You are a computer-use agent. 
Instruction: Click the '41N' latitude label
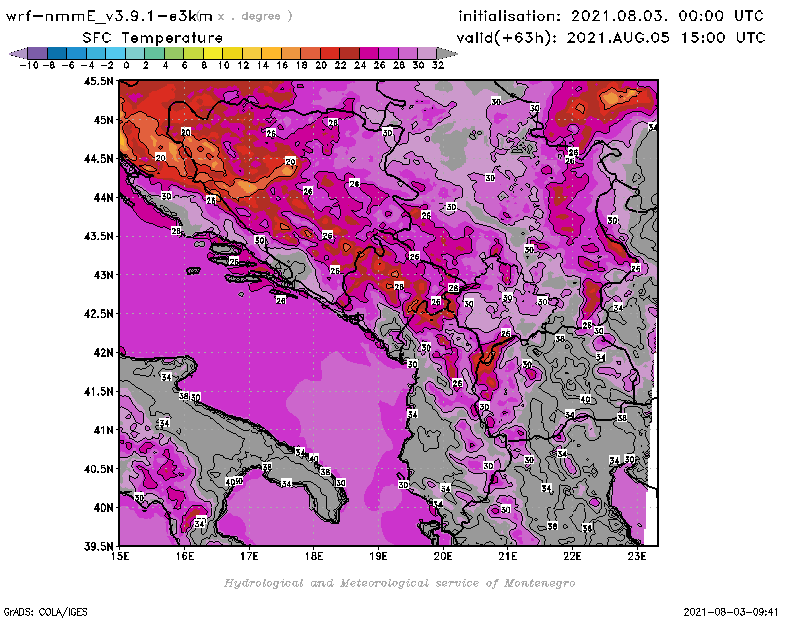click(x=103, y=430)
